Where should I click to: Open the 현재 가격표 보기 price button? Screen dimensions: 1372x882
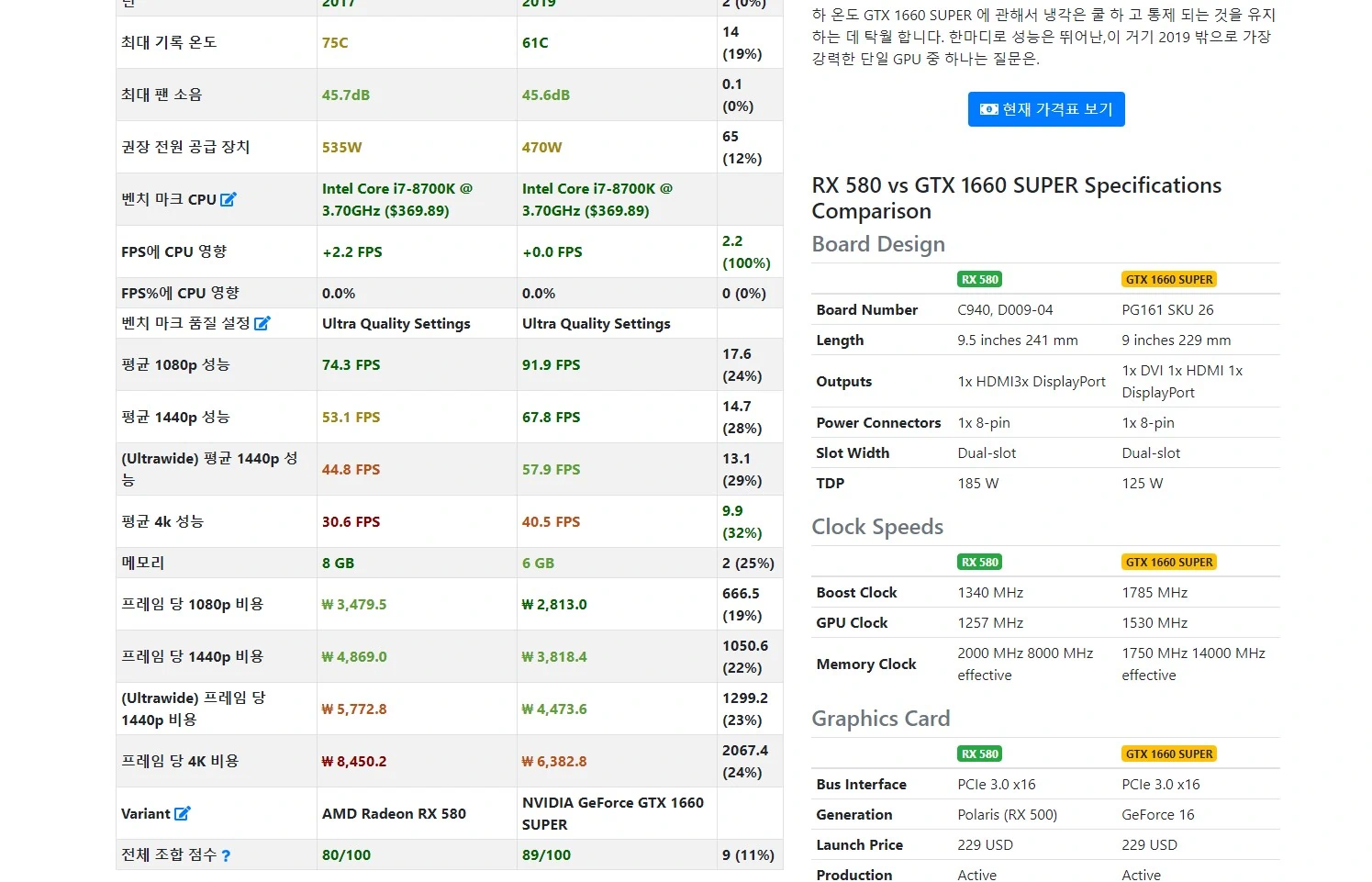[x=1046, y=109]
